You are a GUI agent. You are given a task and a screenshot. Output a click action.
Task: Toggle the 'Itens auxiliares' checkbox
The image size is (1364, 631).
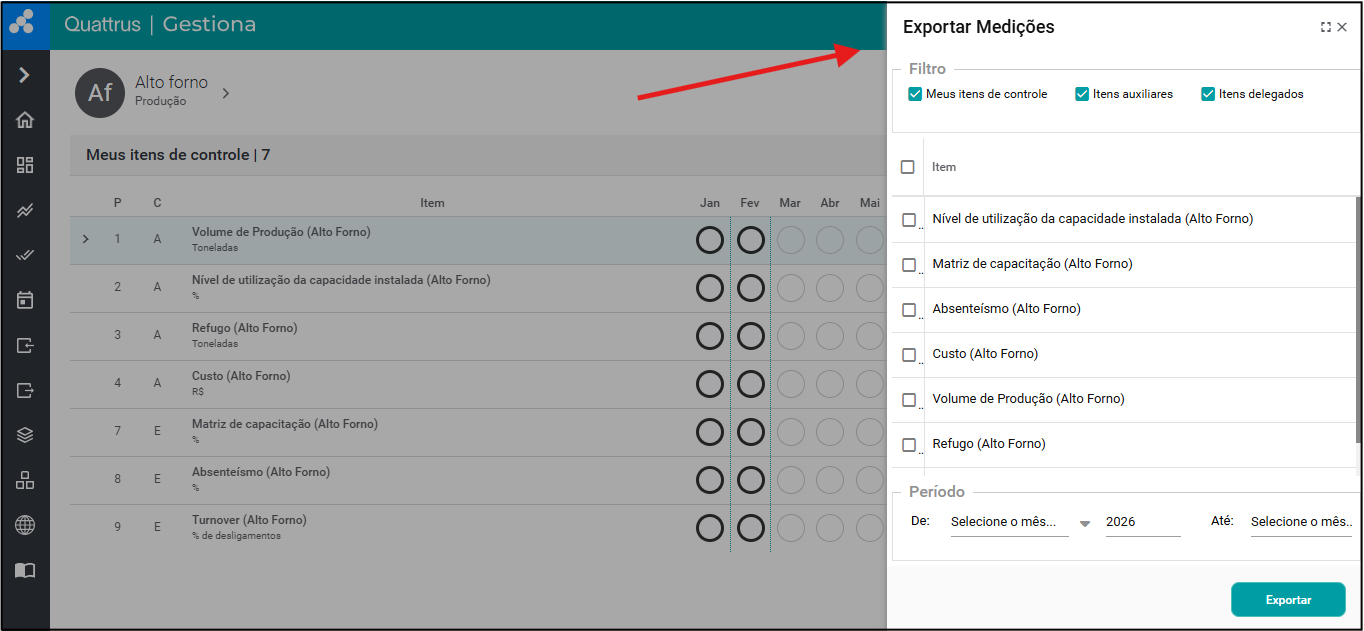click(1082, 94)
